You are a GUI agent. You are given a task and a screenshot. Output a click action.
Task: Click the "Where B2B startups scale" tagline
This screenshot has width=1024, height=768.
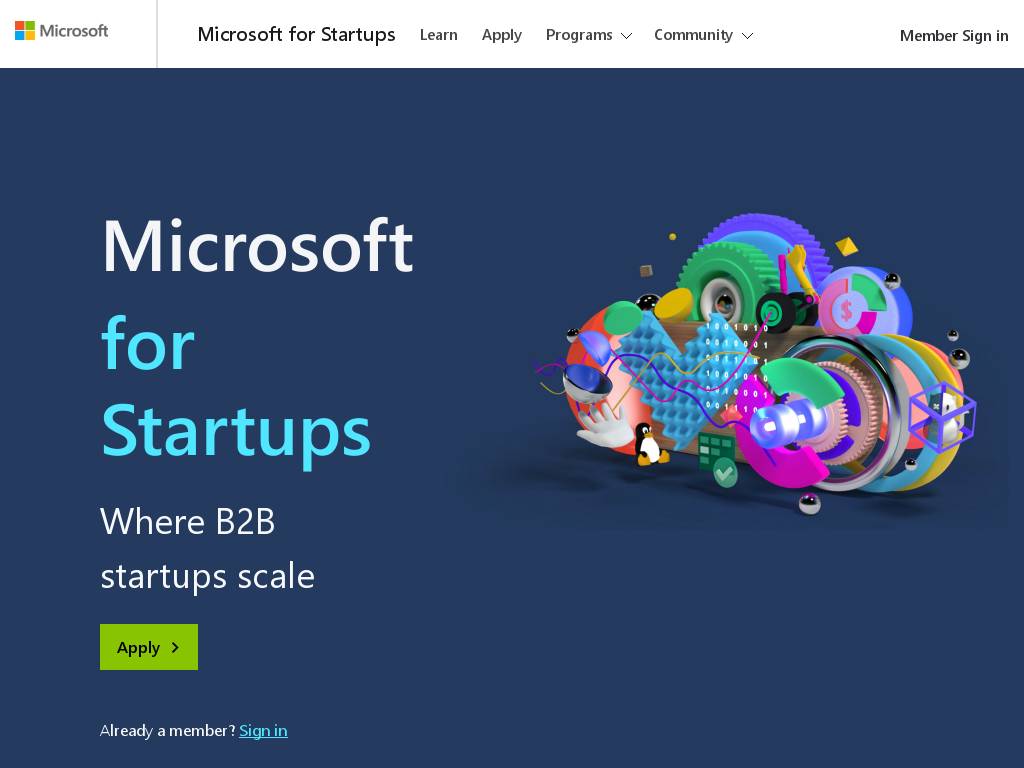tap(207, 548)
